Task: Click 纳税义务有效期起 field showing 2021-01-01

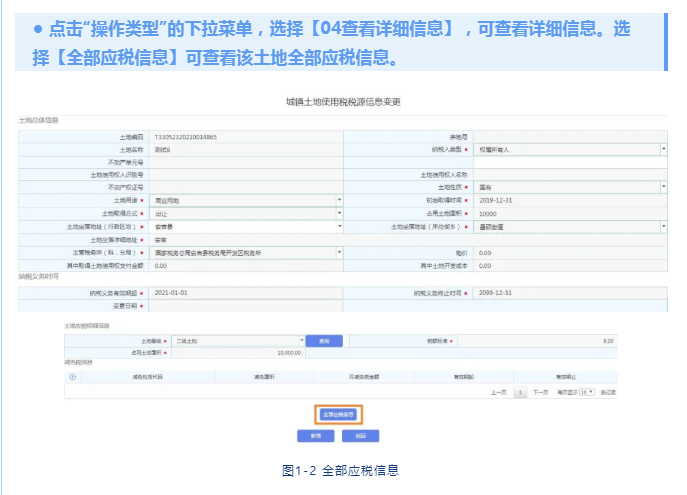Action: pos(246,293)
